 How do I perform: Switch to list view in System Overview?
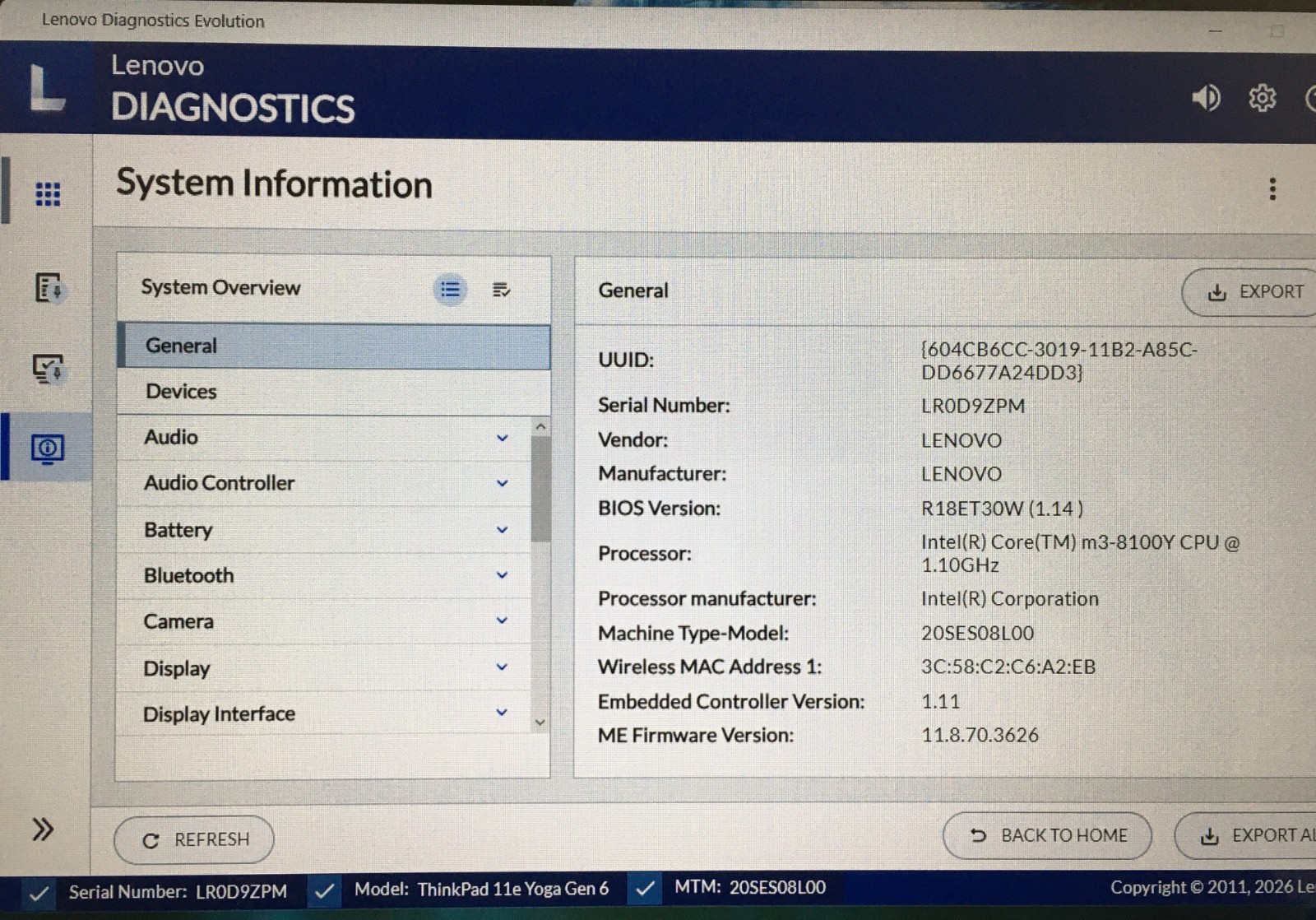click(x=450, y=290)
